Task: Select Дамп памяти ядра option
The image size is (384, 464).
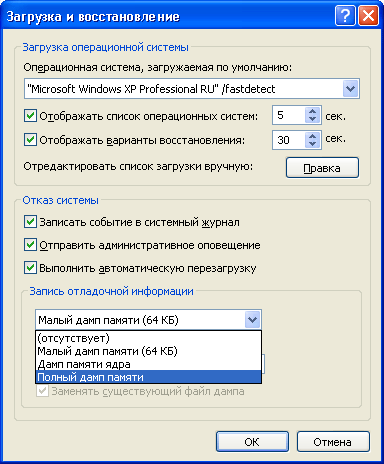Action: point(148,364)
